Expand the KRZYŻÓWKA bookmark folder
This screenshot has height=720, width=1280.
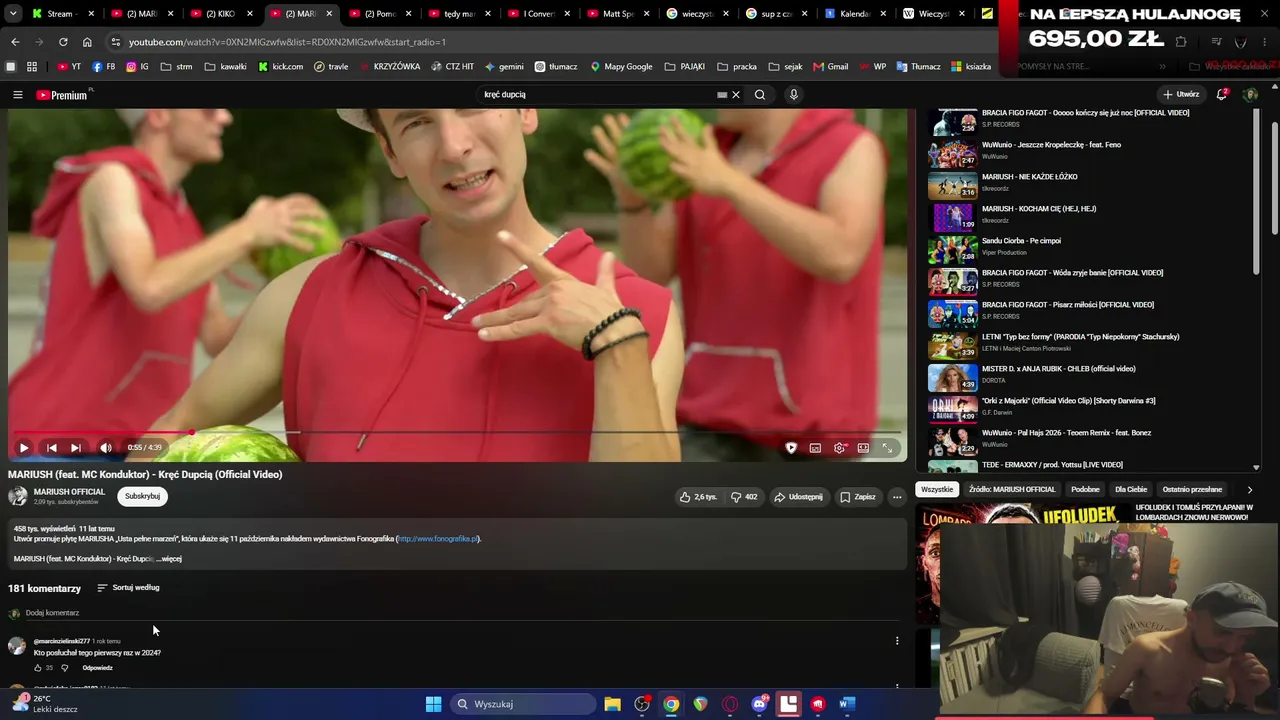[x=389, y=67]
